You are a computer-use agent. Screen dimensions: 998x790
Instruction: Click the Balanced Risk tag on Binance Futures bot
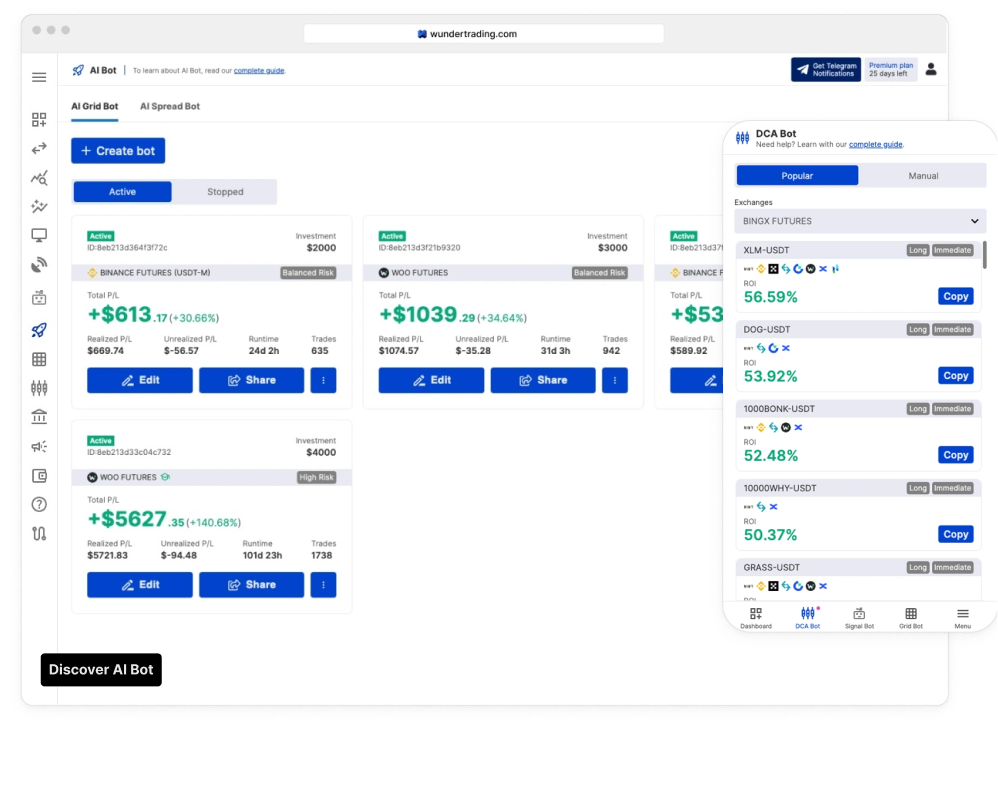(308, 272)
